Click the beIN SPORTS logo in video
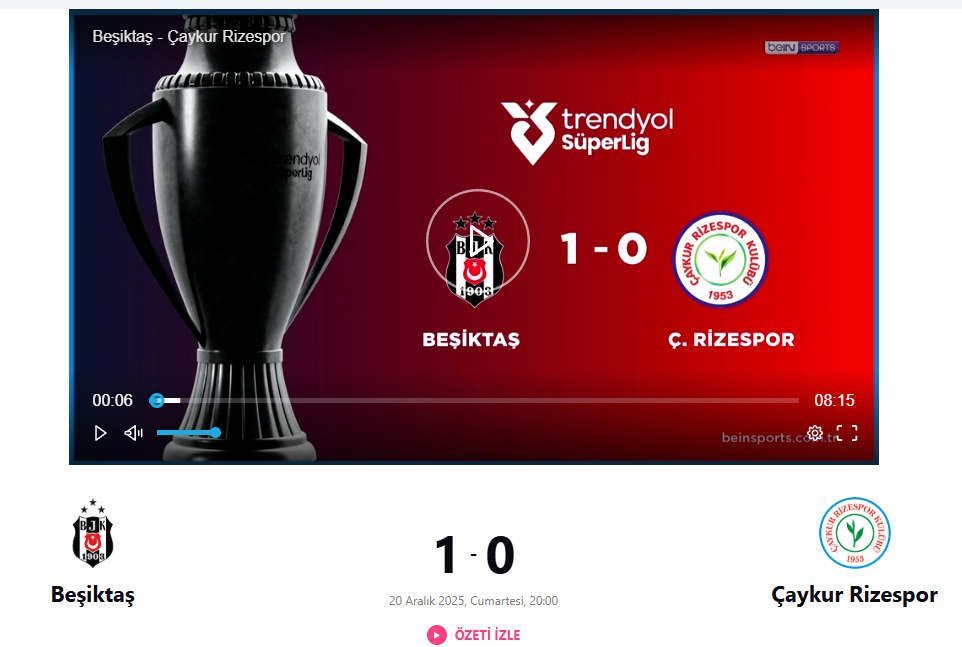 tap(801, 47)
